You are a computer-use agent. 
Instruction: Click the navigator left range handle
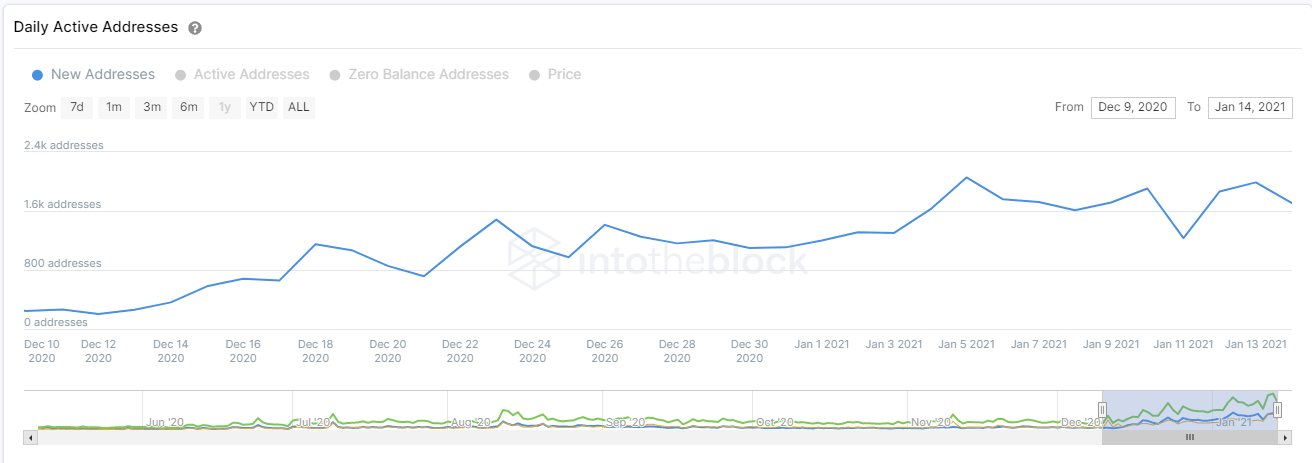pos(1103,409)
